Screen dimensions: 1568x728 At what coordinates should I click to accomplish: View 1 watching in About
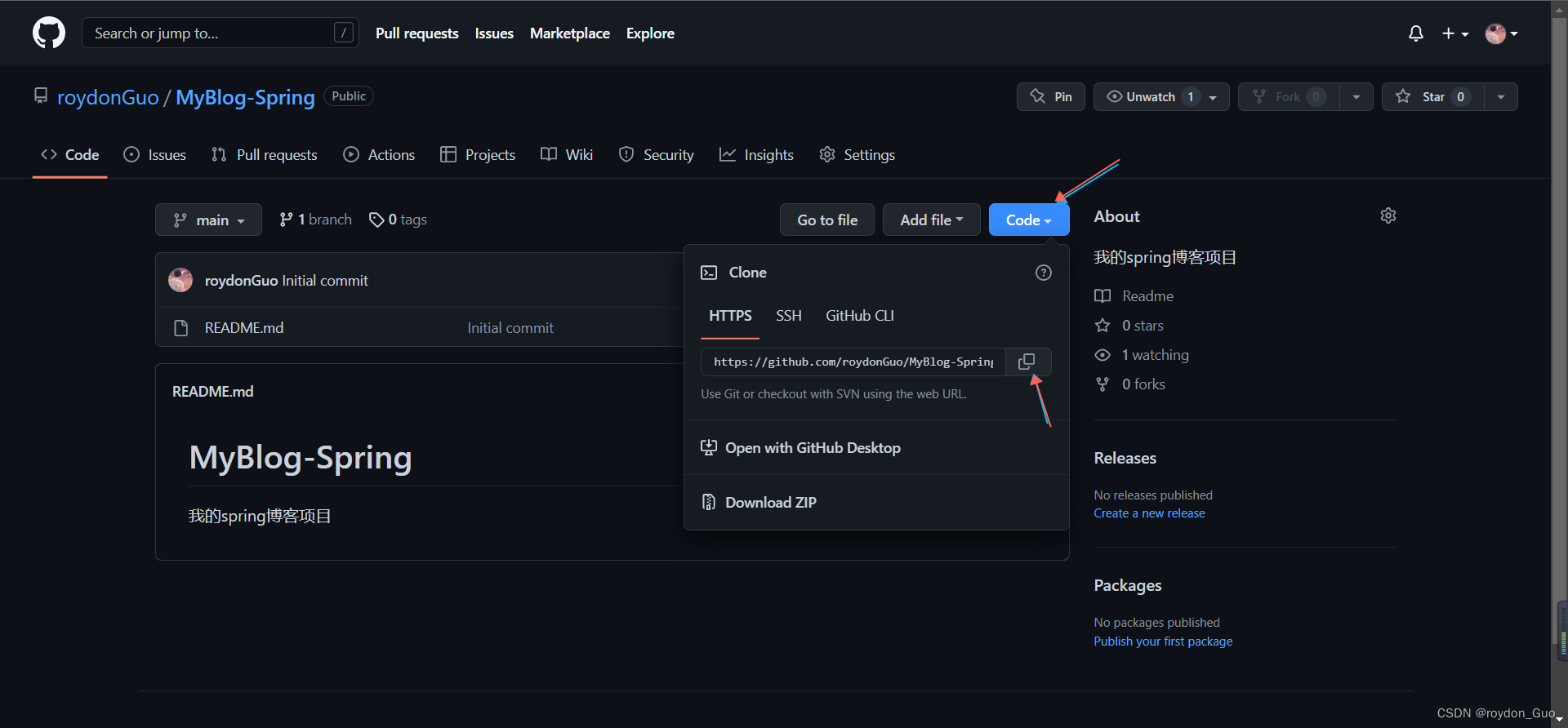1142,355
